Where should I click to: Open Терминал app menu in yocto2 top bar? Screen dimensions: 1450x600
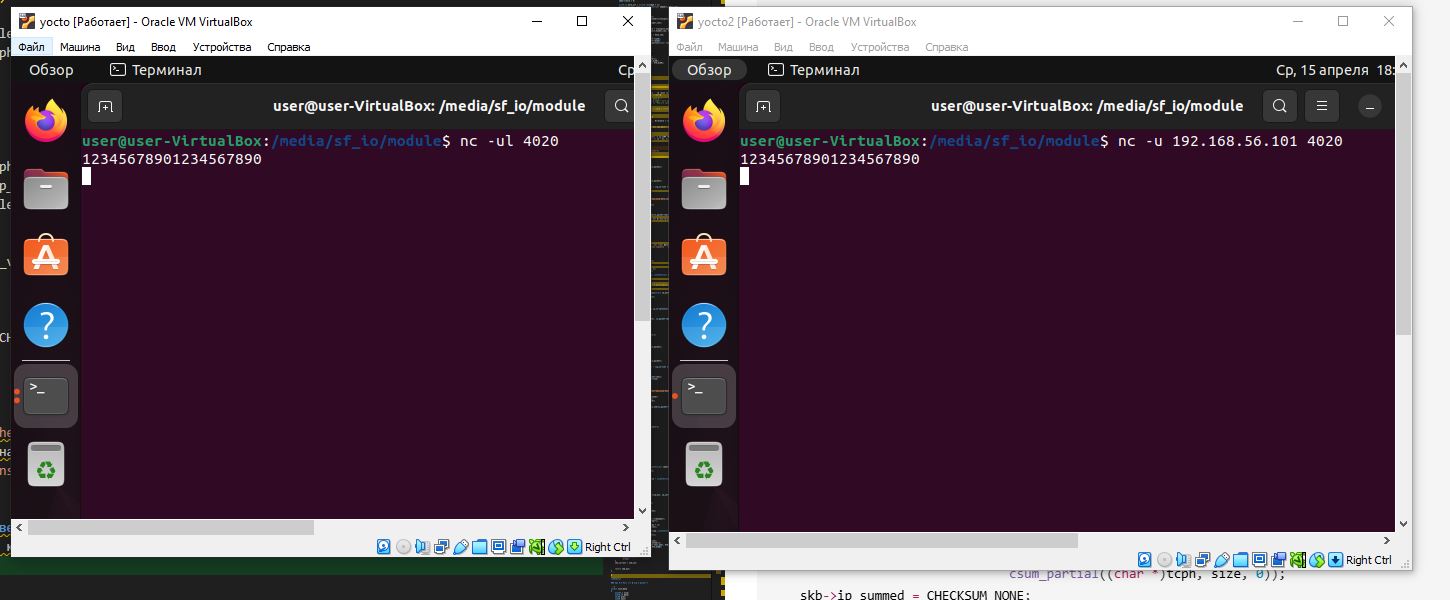click(x=814, y=70)
